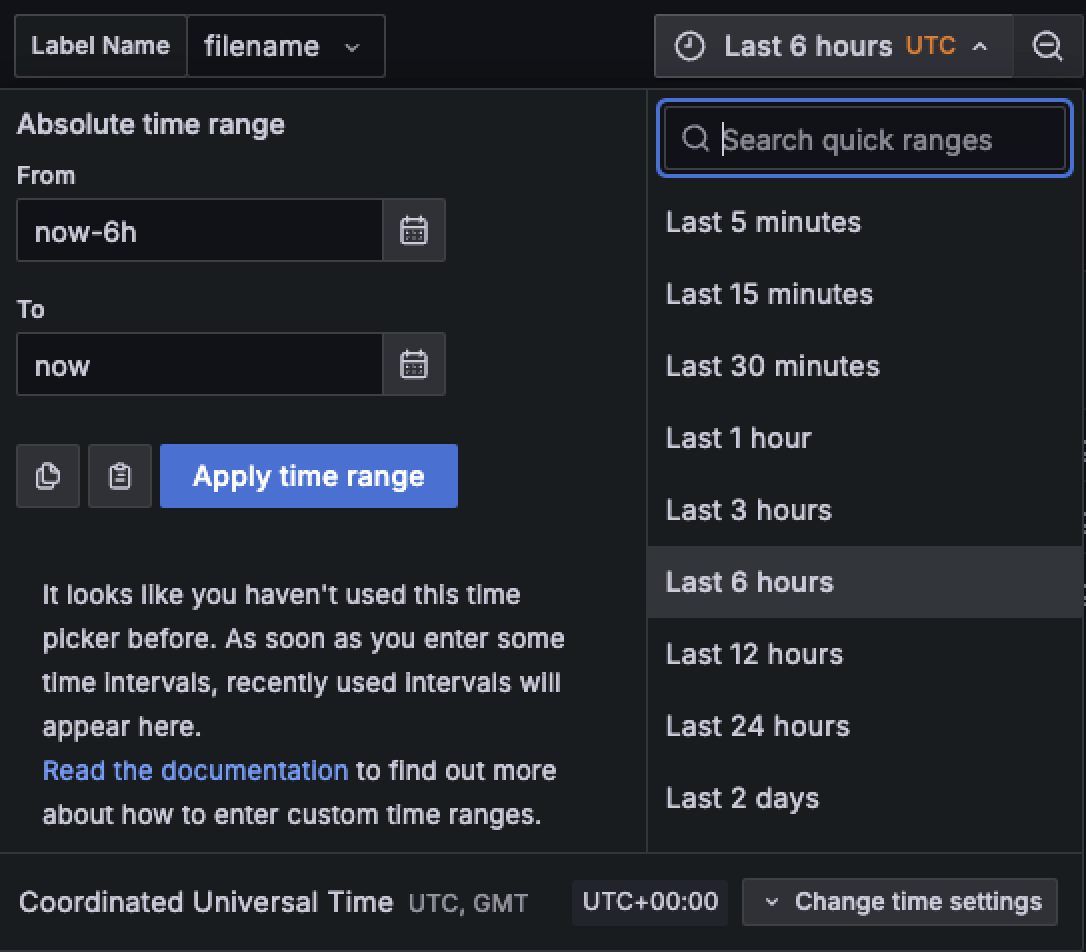Choose the Last 12 hours quick range
This screenshot has height=952, width=1086.
click(x=753, y=653)
